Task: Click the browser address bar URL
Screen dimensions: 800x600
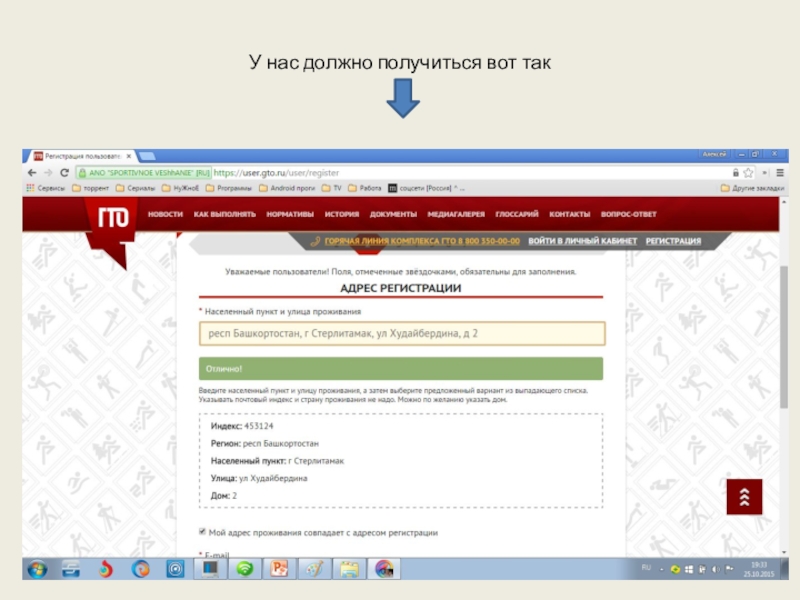Action: (x=276, y=173)
